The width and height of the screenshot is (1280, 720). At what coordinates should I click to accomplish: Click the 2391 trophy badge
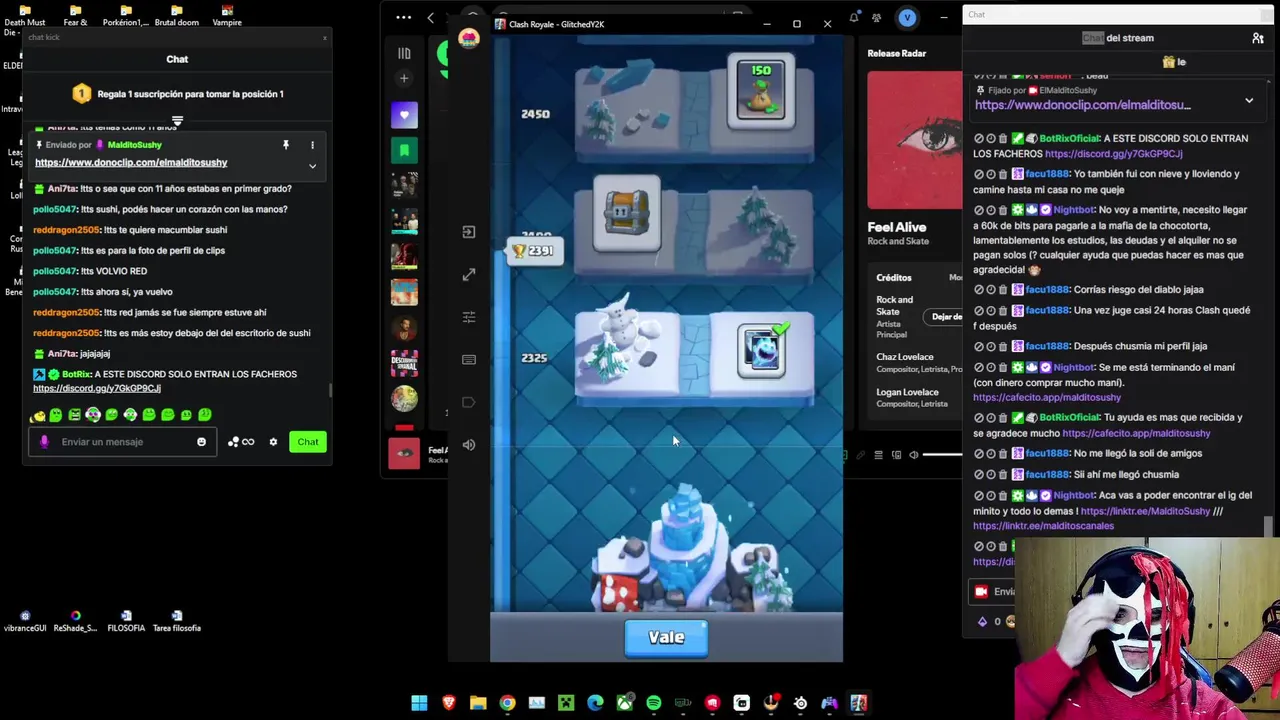535,251
